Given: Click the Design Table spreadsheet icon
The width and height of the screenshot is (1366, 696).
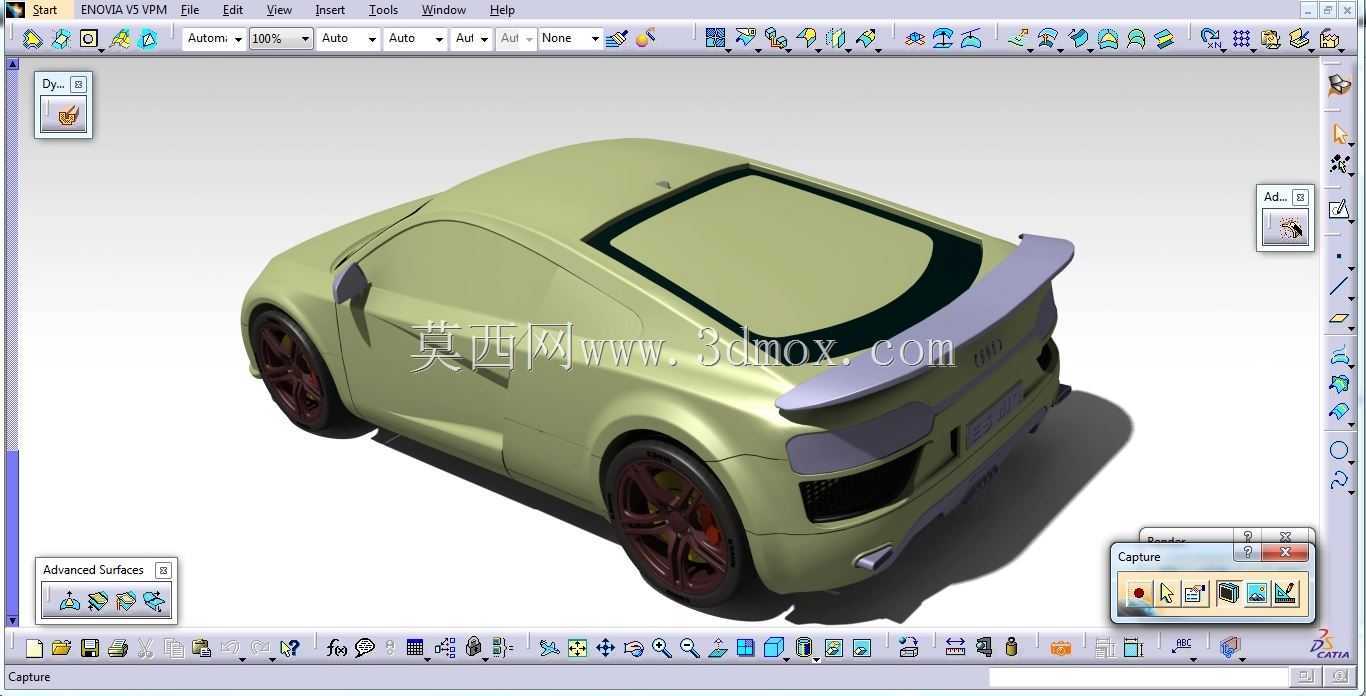Looking at the screenshot, I should click(415, 648).
